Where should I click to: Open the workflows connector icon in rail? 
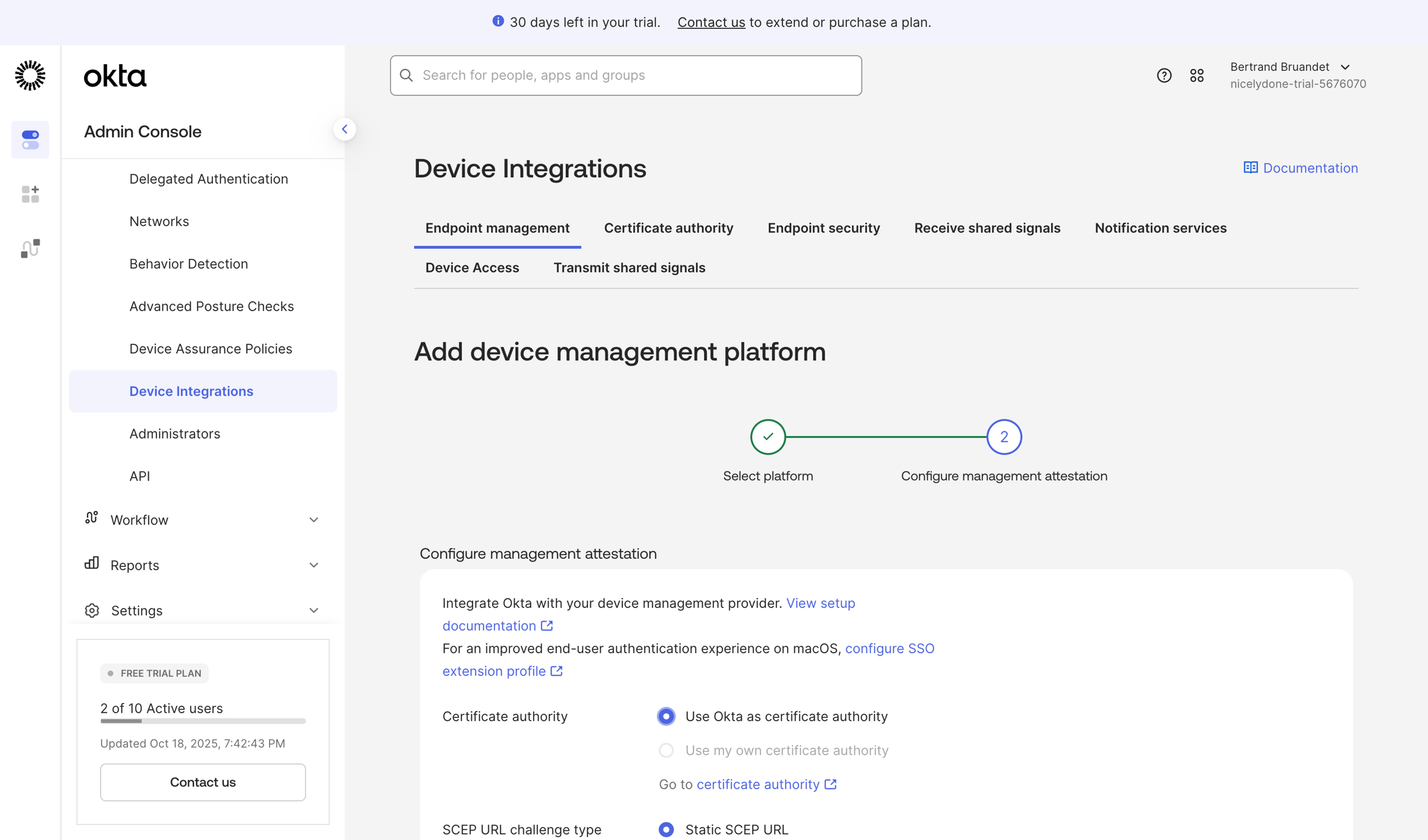point(30,248)
